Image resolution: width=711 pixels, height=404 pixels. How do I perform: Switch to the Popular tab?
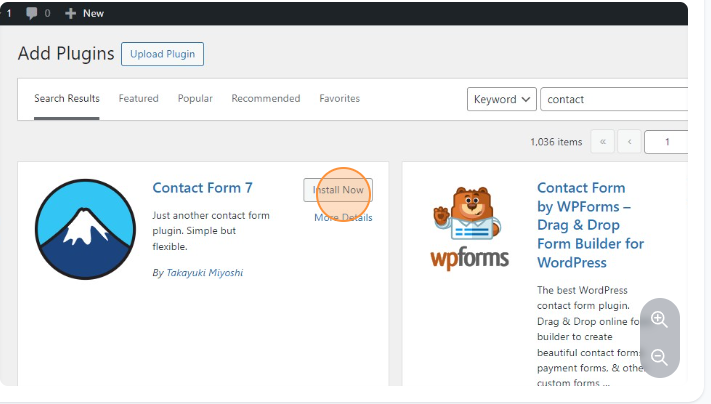coord(195,99)
